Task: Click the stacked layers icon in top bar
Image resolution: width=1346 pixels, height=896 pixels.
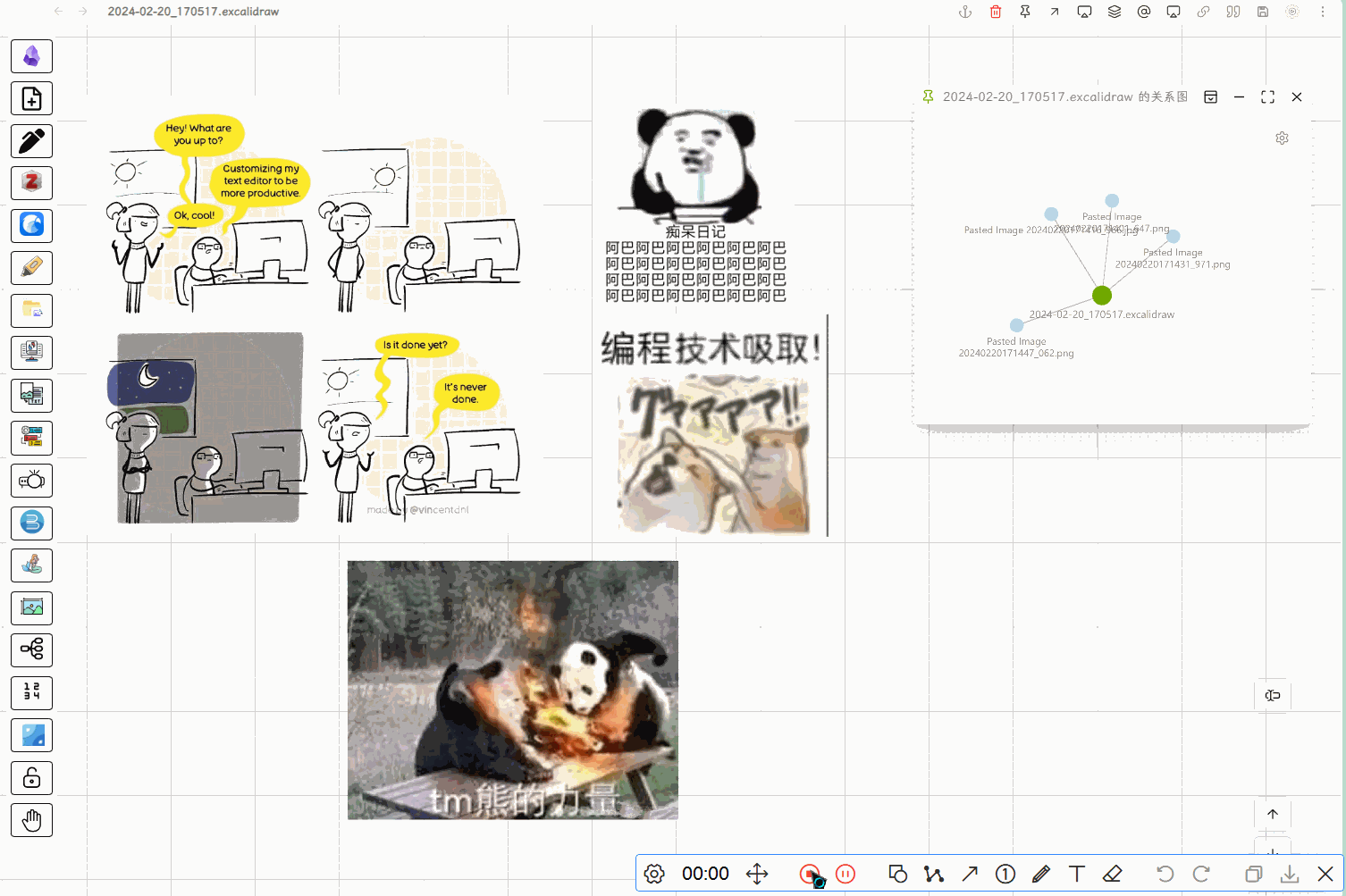Action: click(1115, 12)
